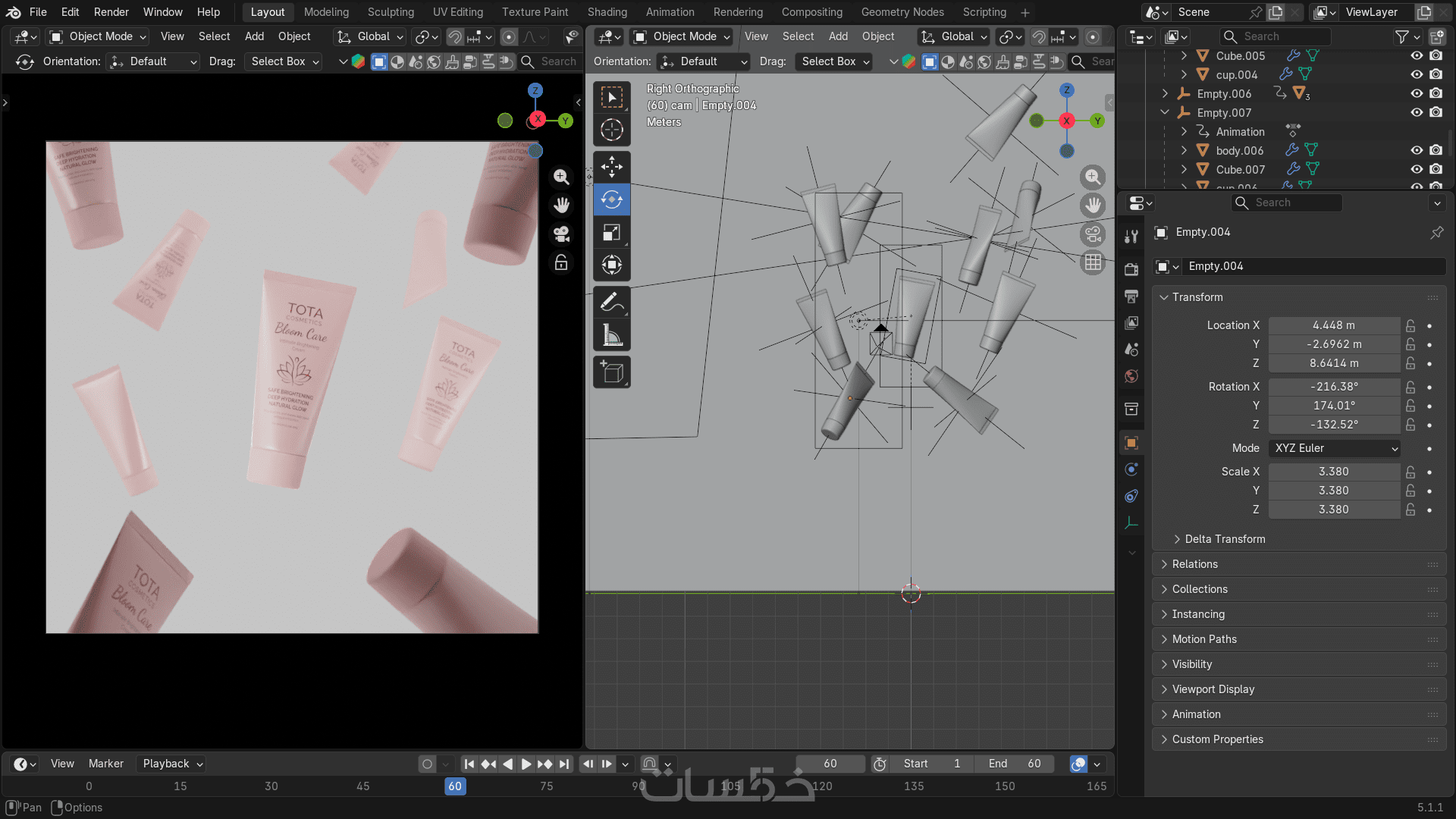Toggle viewport visibility of Empty.006
1456x819 pixels.
pos(1416,93)
